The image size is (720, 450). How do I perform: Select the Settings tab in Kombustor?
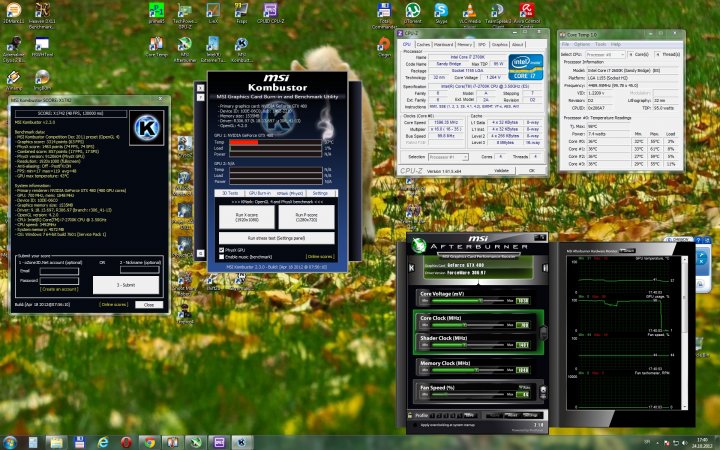(x=321, y=193)
